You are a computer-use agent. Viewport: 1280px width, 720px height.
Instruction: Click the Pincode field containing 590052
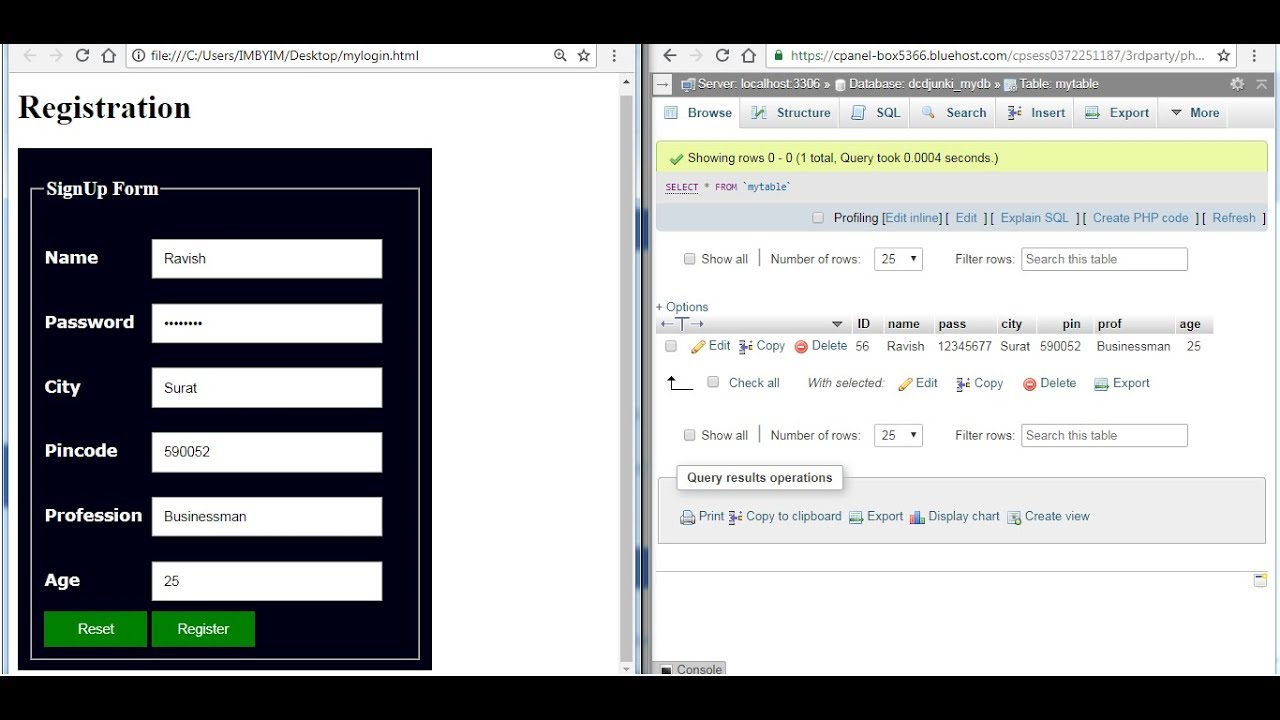point(267,452)
